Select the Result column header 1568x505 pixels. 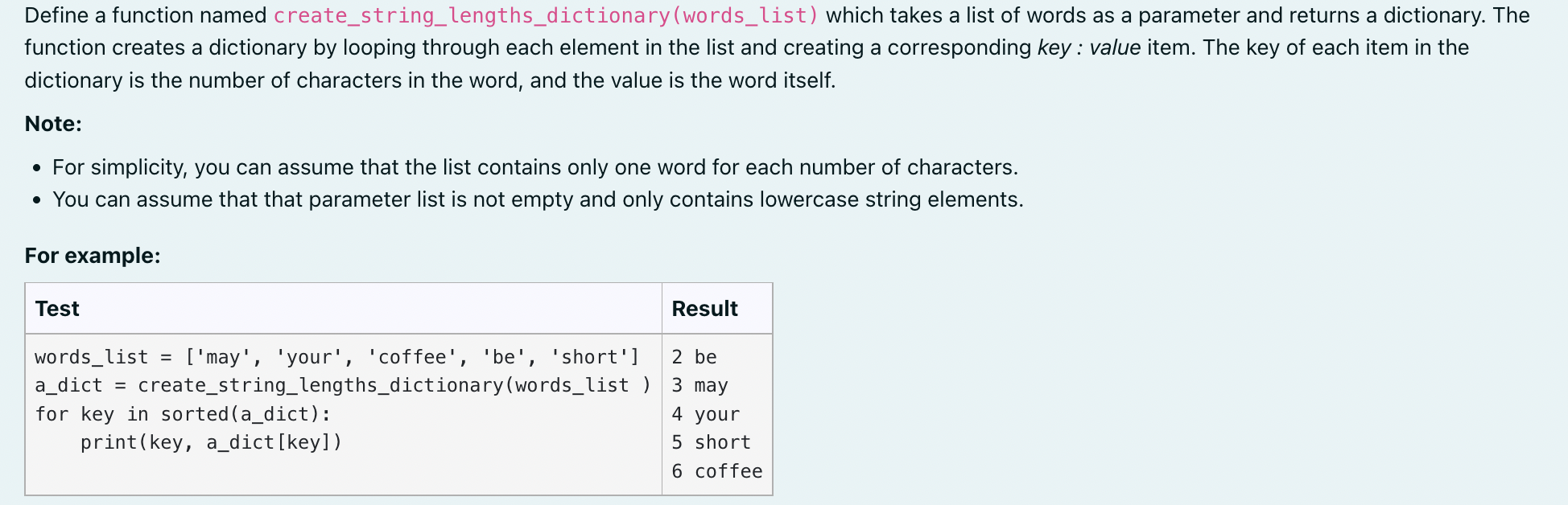705,309
